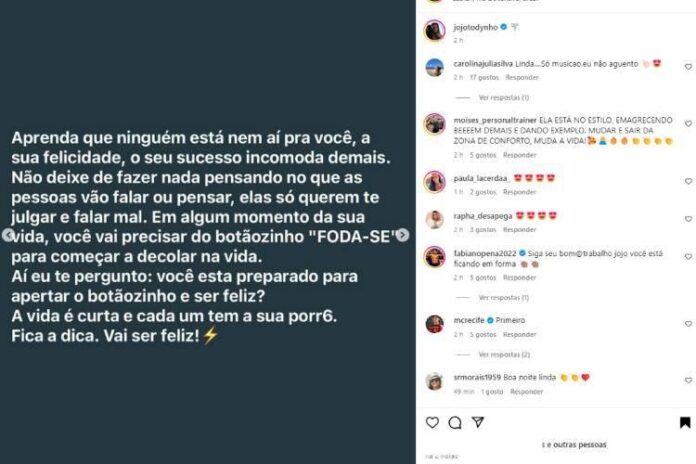Expand the two replies under mcrecife
This screenshot has height=464, width=696.
tap(504, 355)
